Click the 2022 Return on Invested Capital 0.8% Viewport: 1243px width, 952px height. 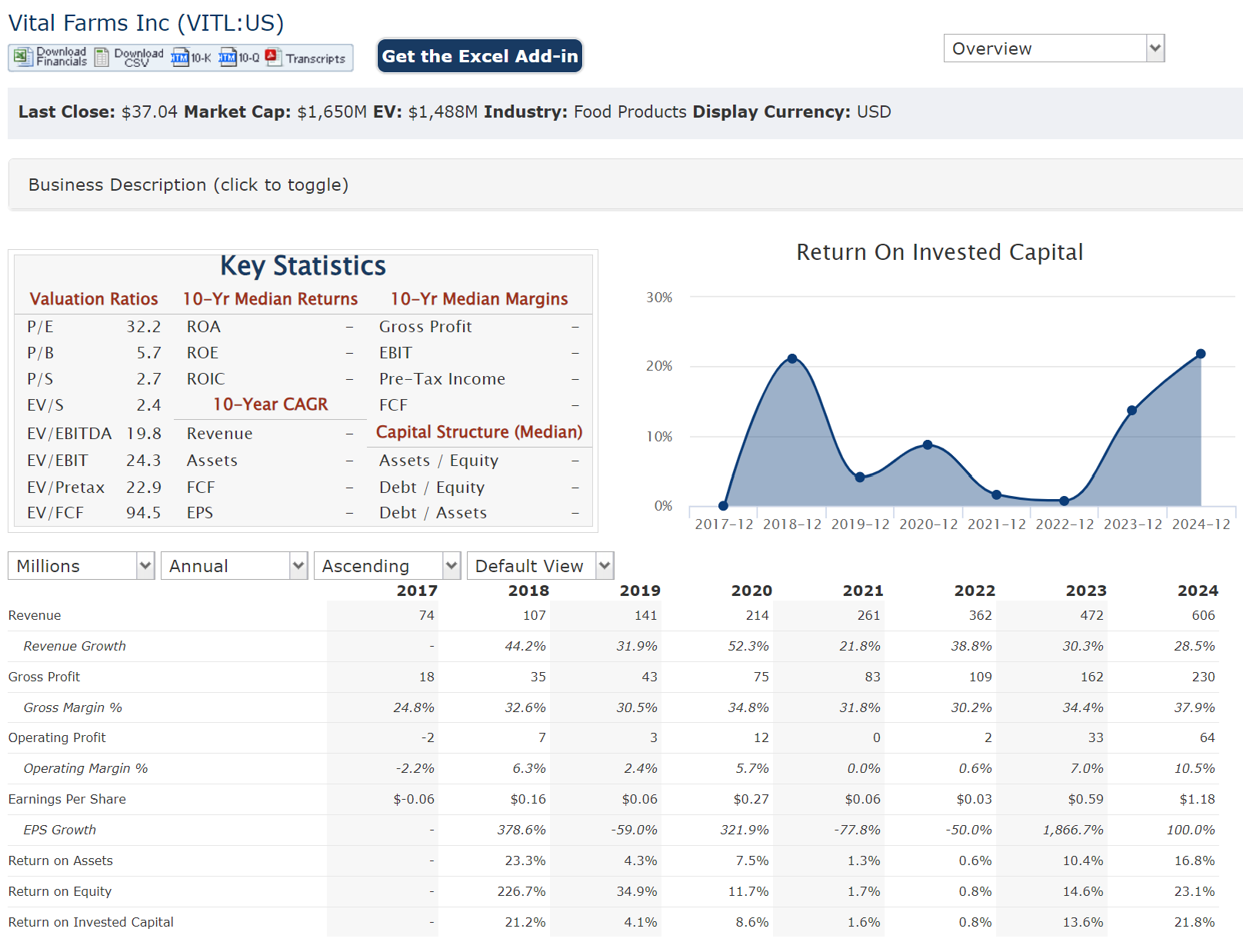pyautogui.click(x=975, y=922)
